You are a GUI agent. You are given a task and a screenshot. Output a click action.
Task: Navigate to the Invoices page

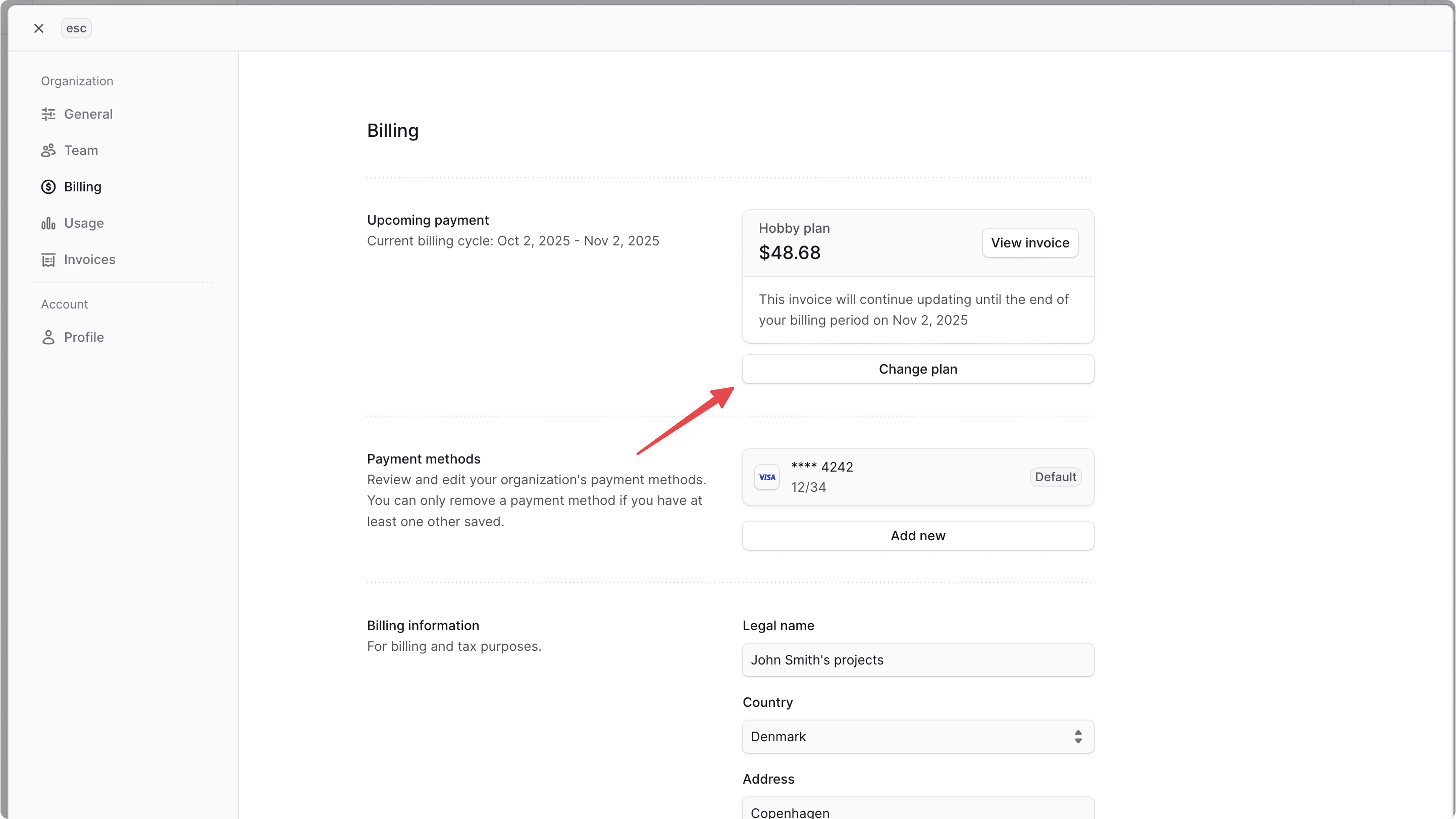tap(90, 260)
